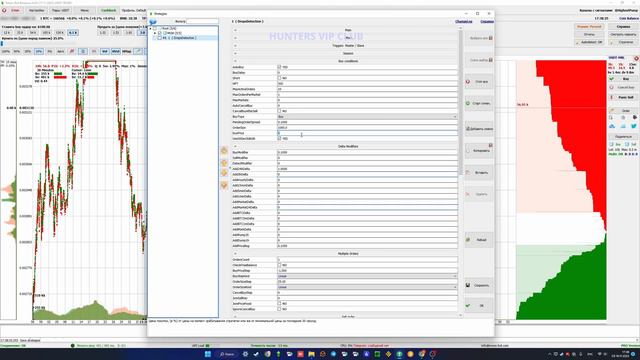Click the Buy button in main window
The height and width of the screenshot is (360, 640).
pyautogui.click(x=622, y=79)
